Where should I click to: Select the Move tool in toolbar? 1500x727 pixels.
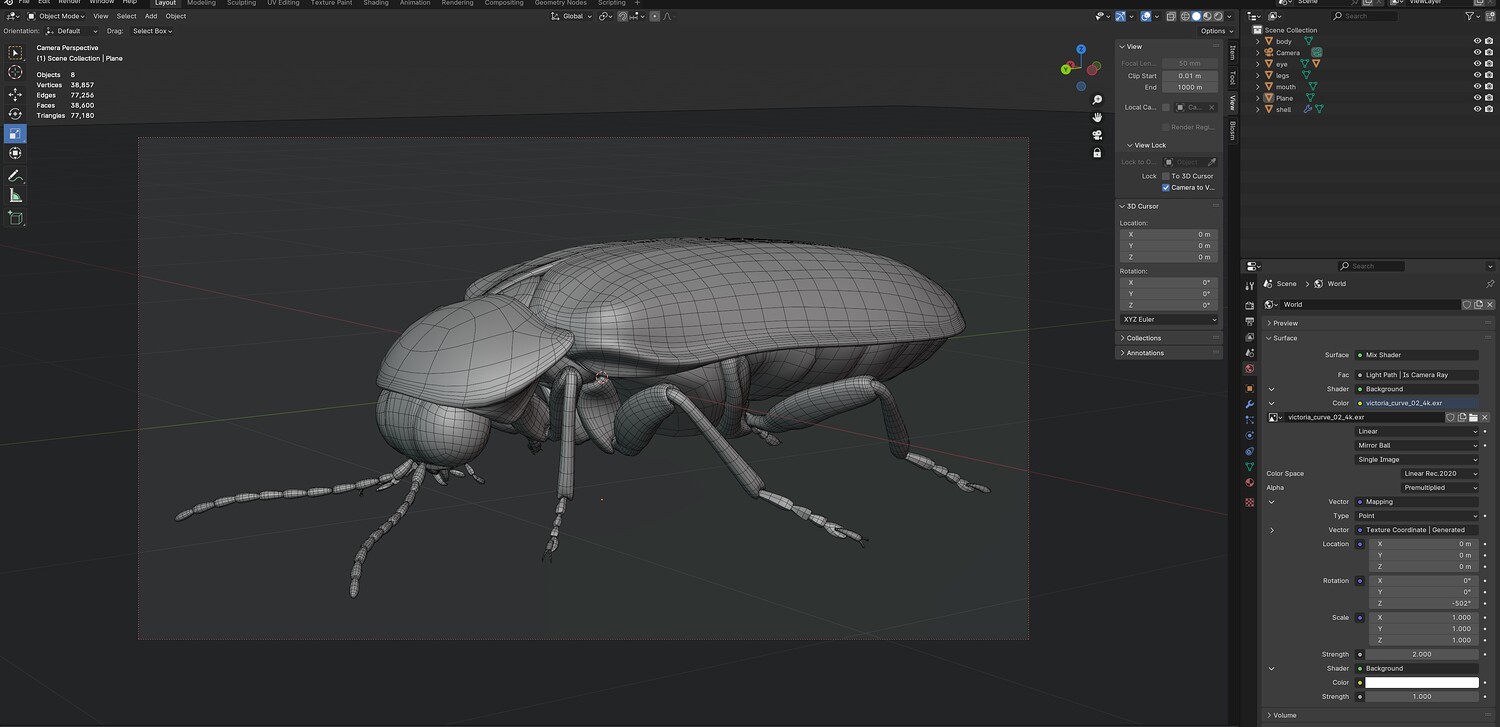(15, 94)
